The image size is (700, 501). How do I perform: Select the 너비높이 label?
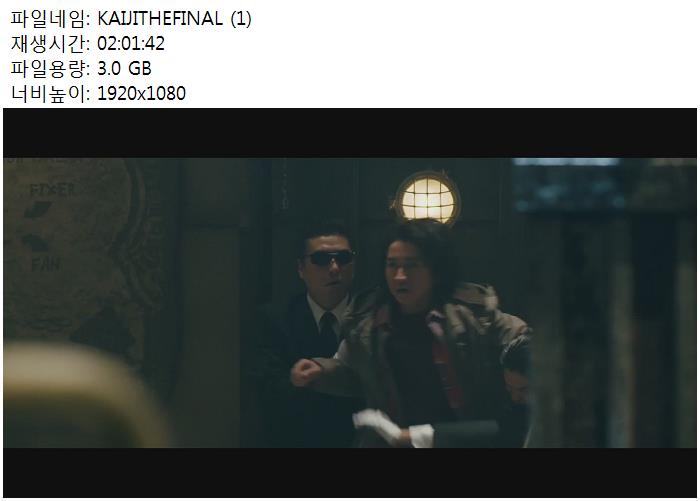(50, 94)
